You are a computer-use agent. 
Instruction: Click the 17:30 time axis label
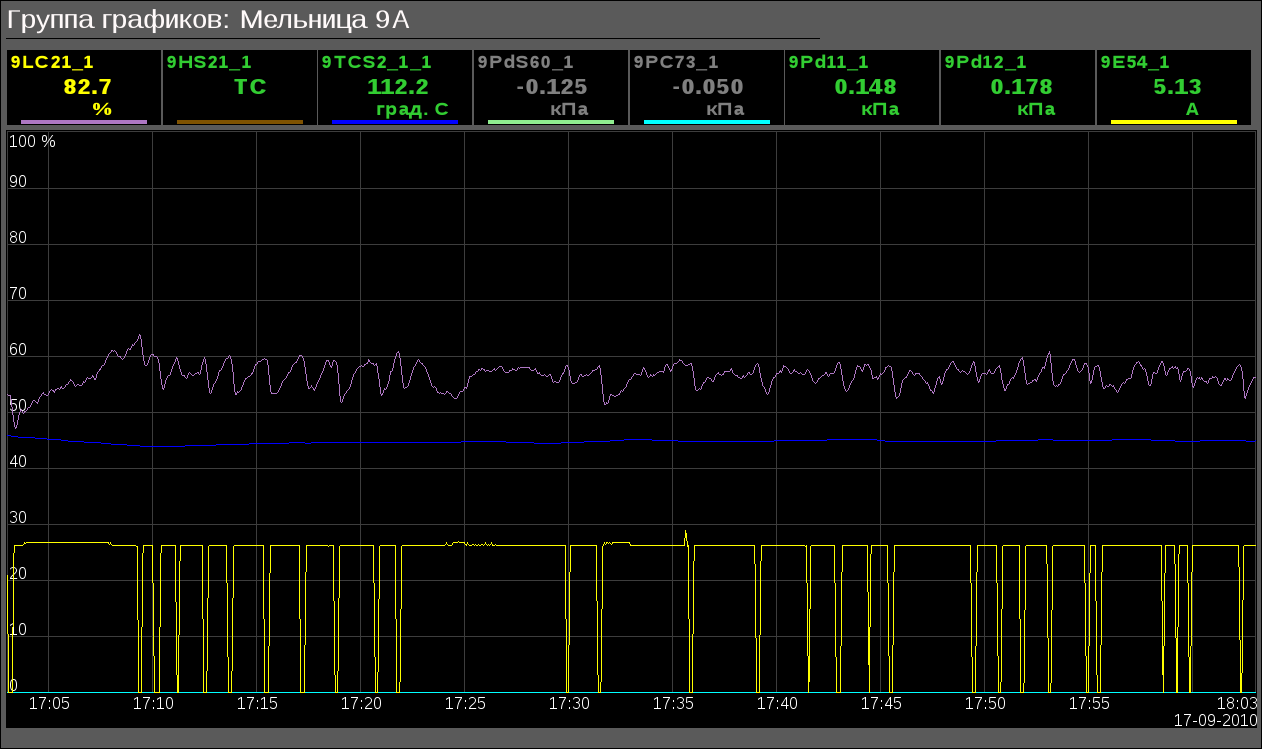coord(569,704)
